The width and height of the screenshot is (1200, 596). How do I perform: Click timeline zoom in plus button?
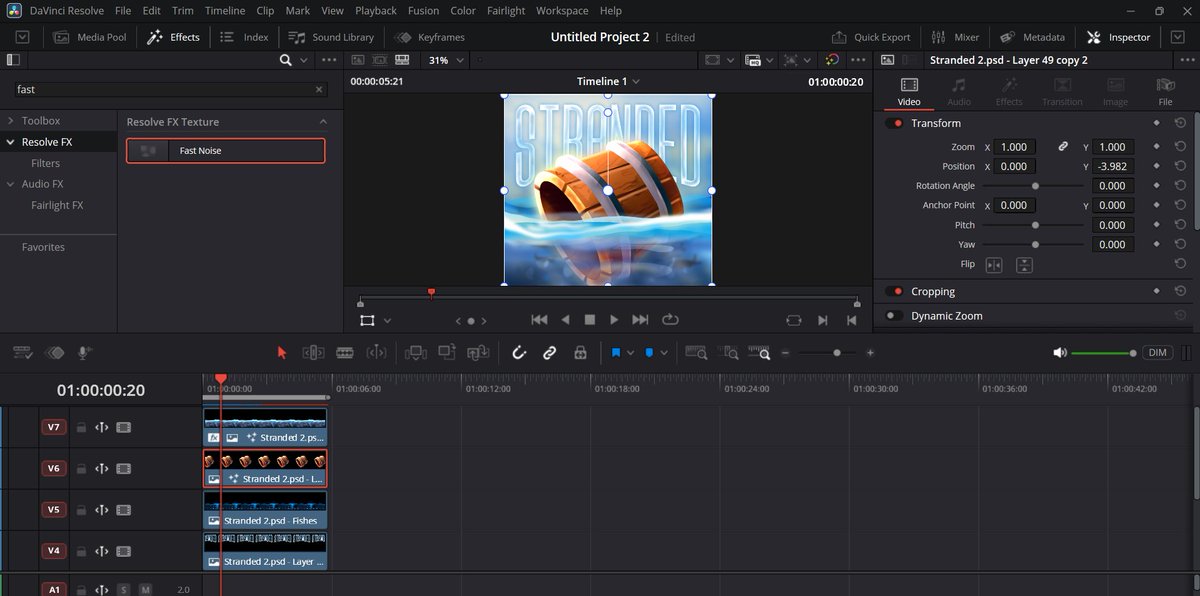870,353
